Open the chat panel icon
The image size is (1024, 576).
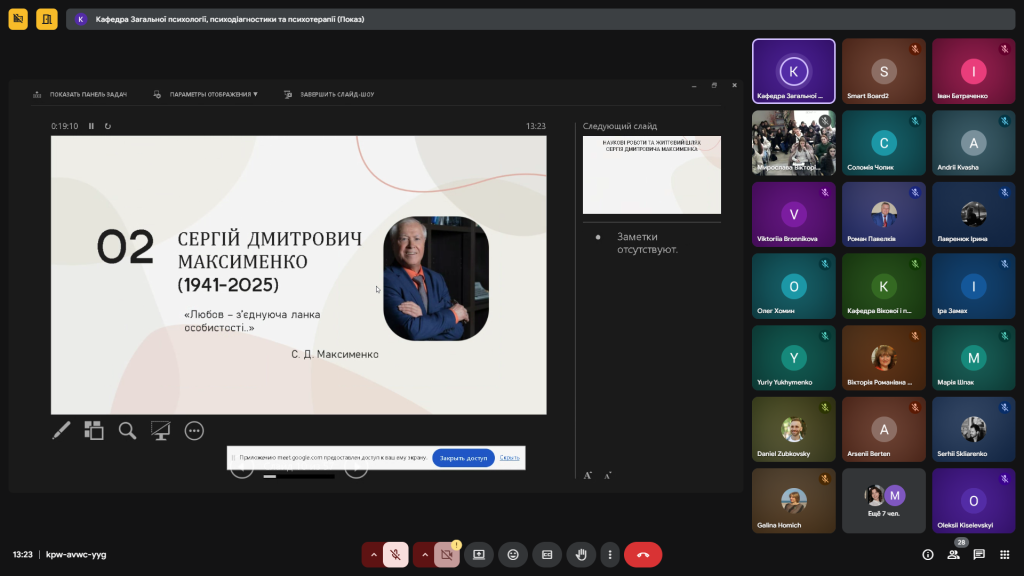pos(979,554)
